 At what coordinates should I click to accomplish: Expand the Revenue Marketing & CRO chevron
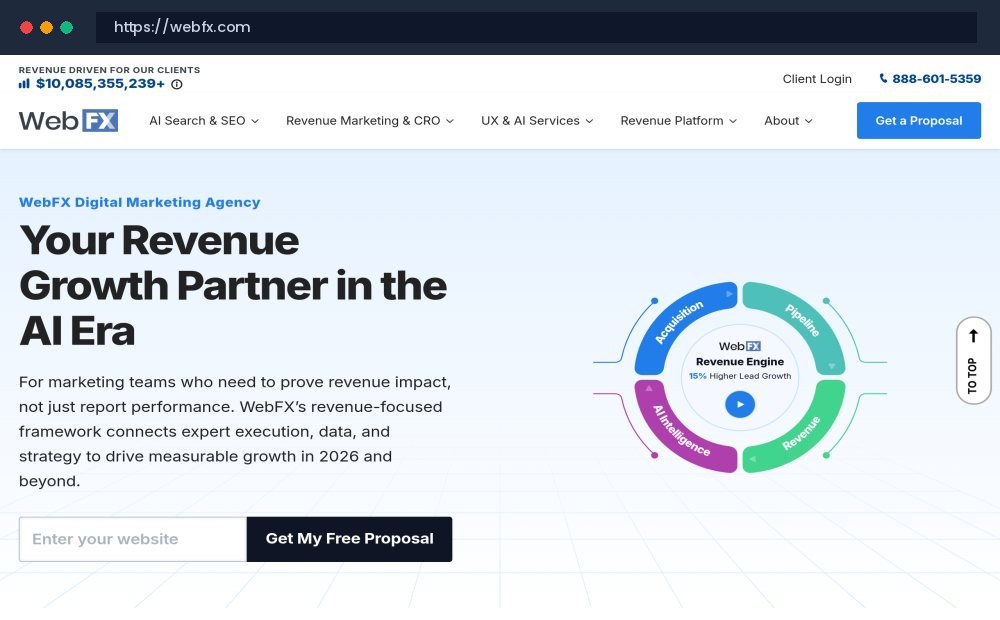point(450,121)
